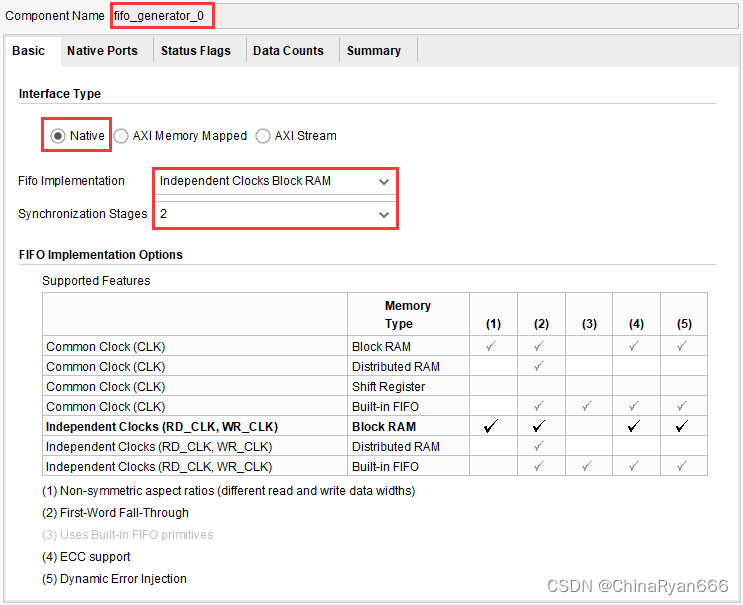This screenshot has width=743, height=605.
Task: Expand the Synchronization Stages dropdown
Action: pos(275,214)
